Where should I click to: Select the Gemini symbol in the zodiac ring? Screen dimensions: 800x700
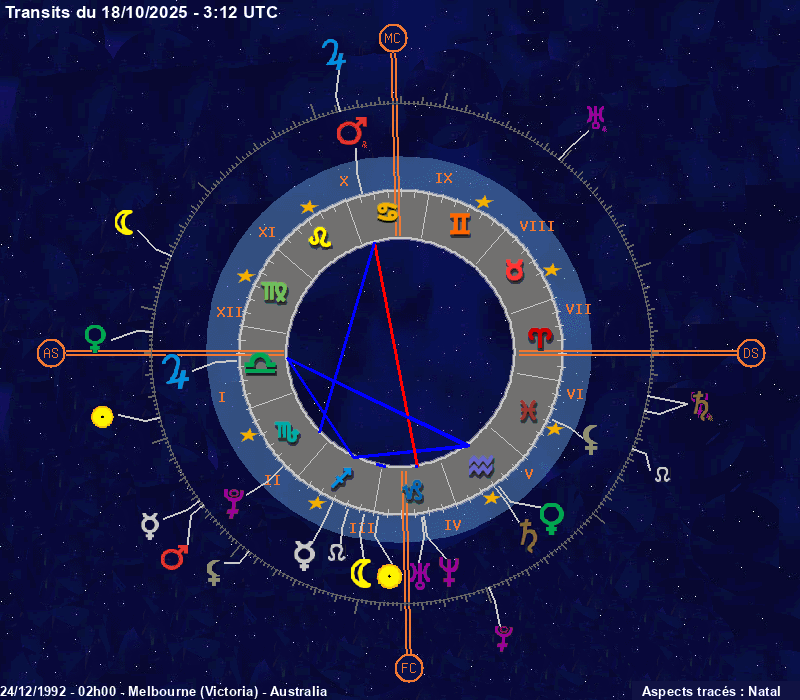pyautogui.click(x=459, y=224)
